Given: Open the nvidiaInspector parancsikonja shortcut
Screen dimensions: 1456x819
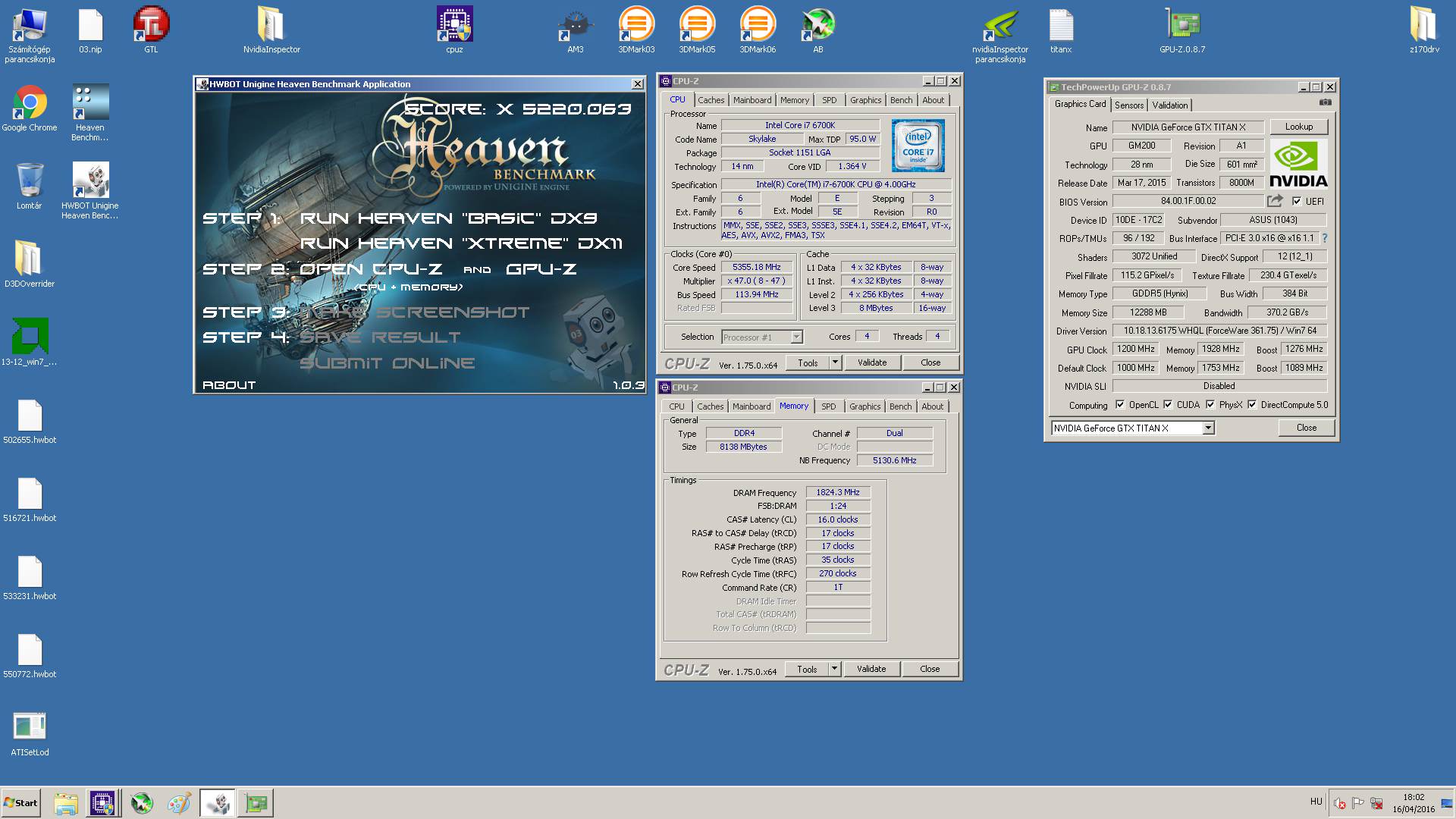Looking at the screenshot, I should (x=1000, y=35).
